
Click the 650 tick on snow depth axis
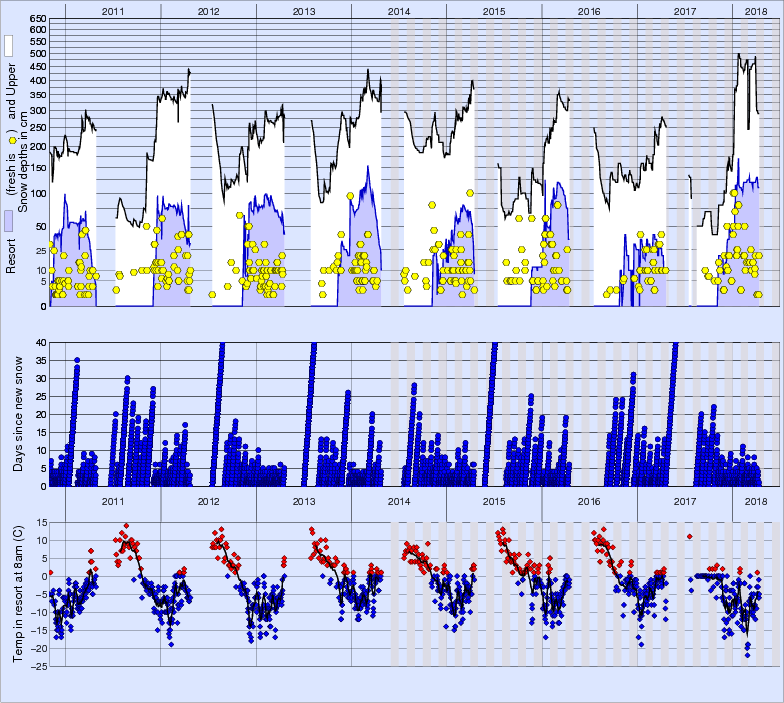pyautogui.click(x=37, y=19)
